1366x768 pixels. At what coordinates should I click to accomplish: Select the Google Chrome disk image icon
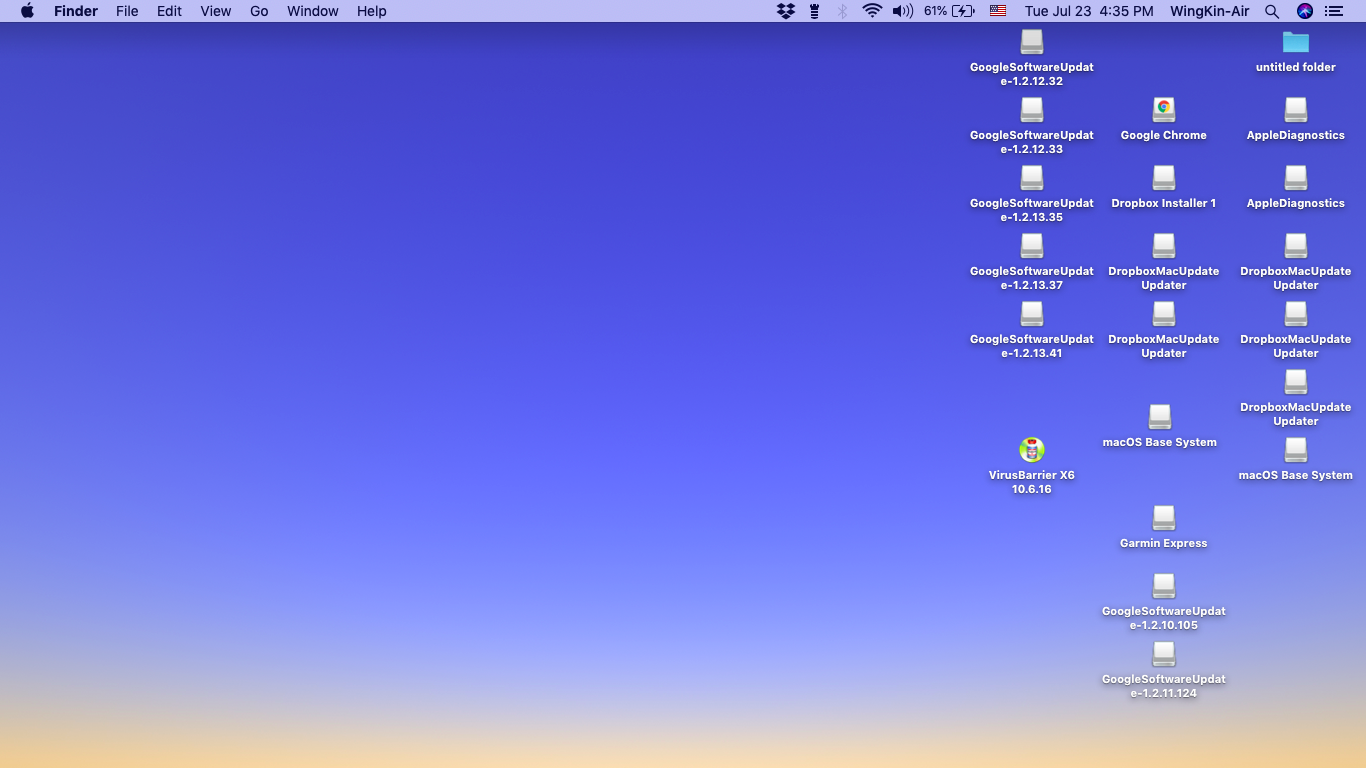(1164, 110)
